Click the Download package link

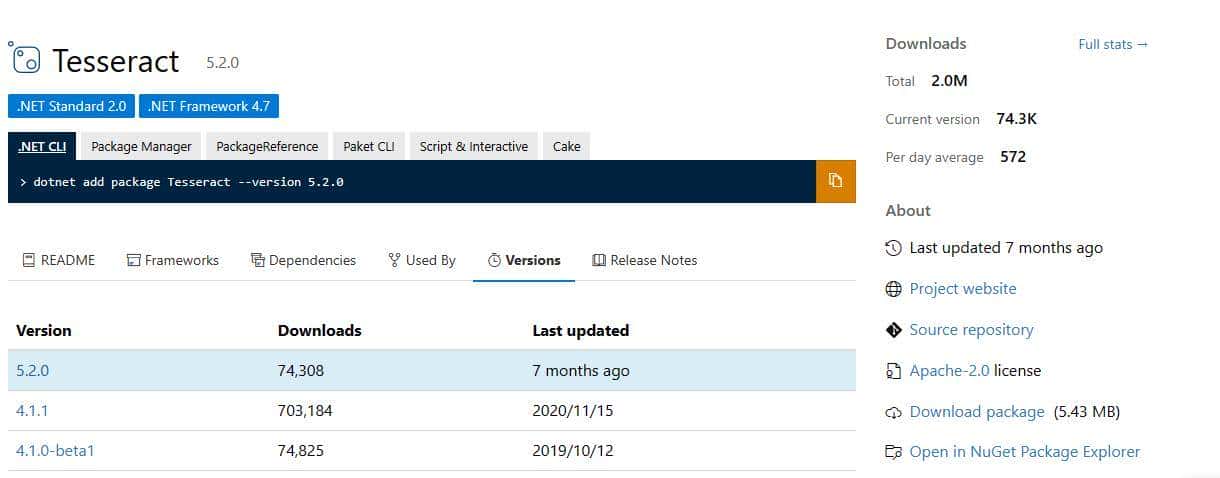click(x=977, y=412)
